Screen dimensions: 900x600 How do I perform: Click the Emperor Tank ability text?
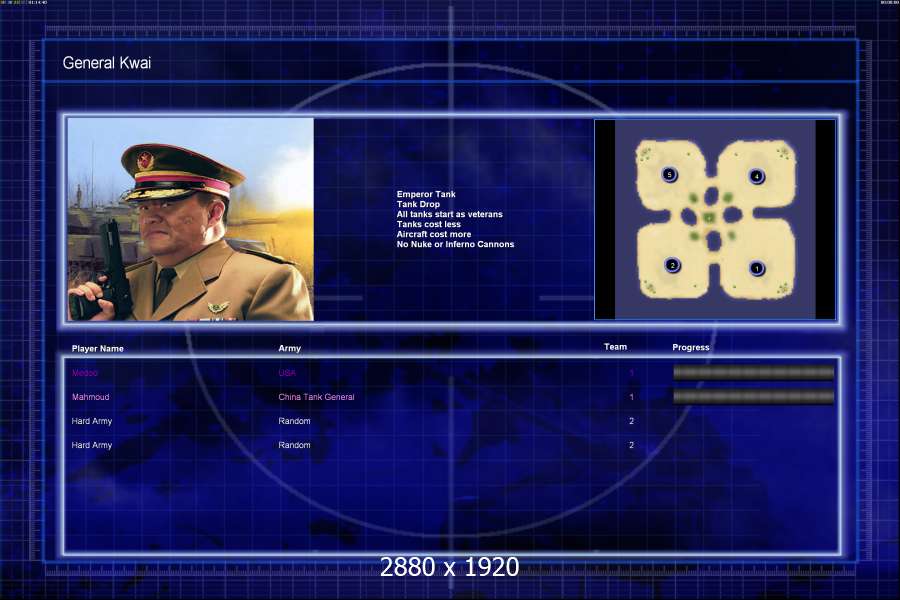pyautogui.click(x=426, y=194)
